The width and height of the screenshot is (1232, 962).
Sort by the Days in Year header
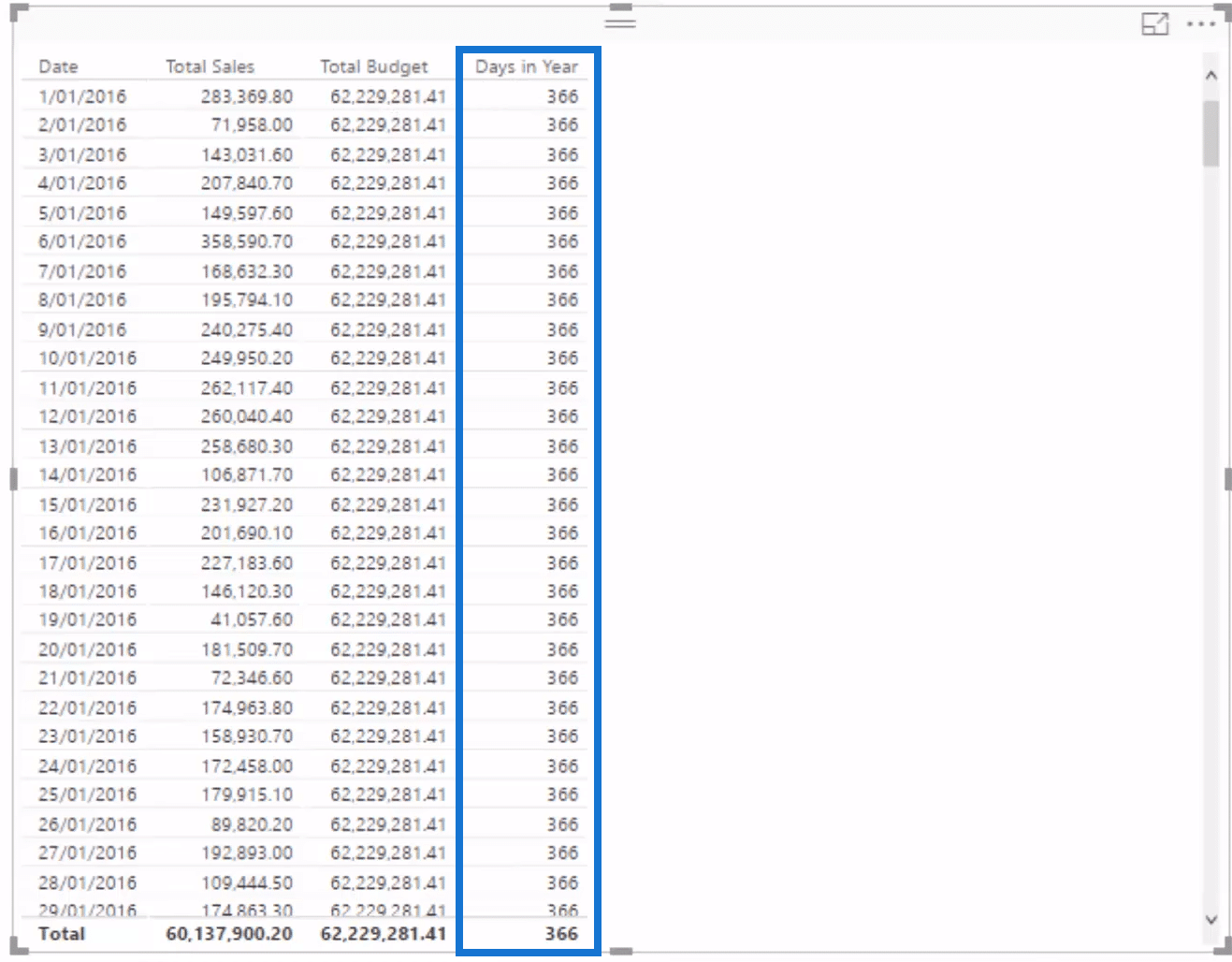[x=527, y=66]
